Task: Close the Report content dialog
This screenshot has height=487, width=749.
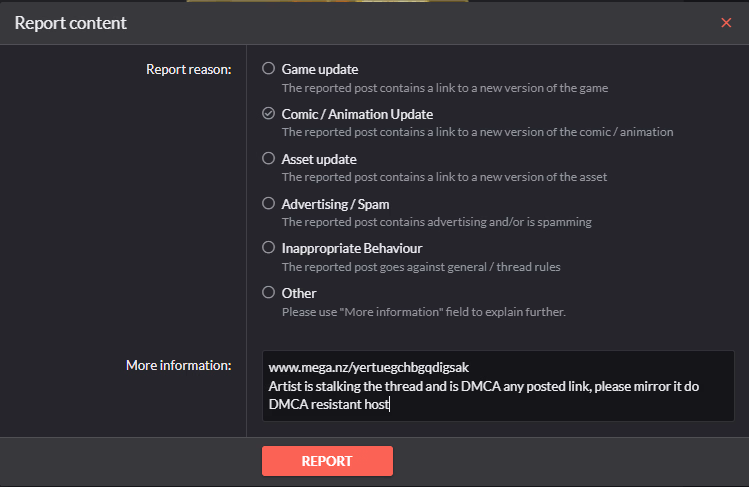Action: coord(726,23)
